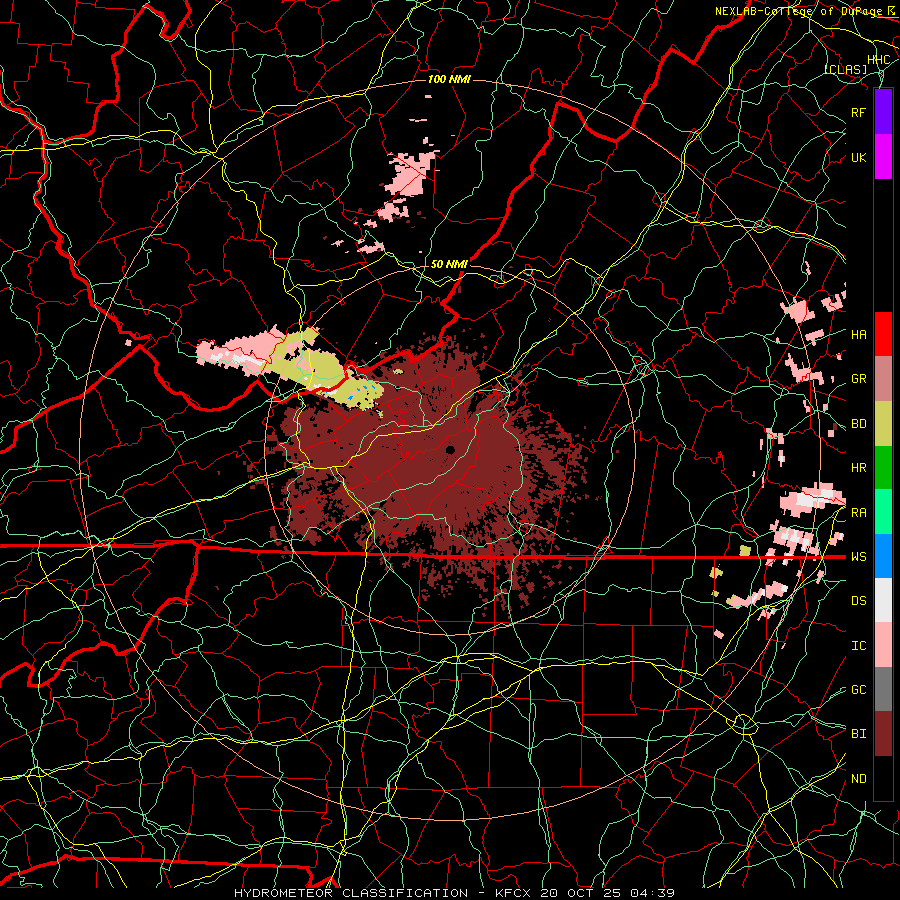The image size is (900, 900).
Task: Click the "ND" legend label
Action: pyautogui.click(x=858, y=779)
